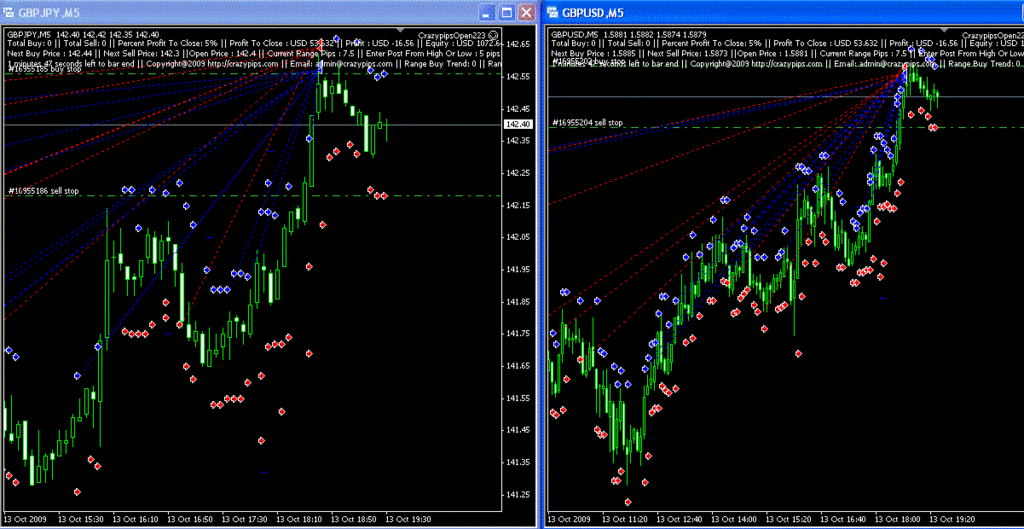
Task: Select the gray chart shift triangle in GBPJPY chart
Action: click(x=400, y=29)
